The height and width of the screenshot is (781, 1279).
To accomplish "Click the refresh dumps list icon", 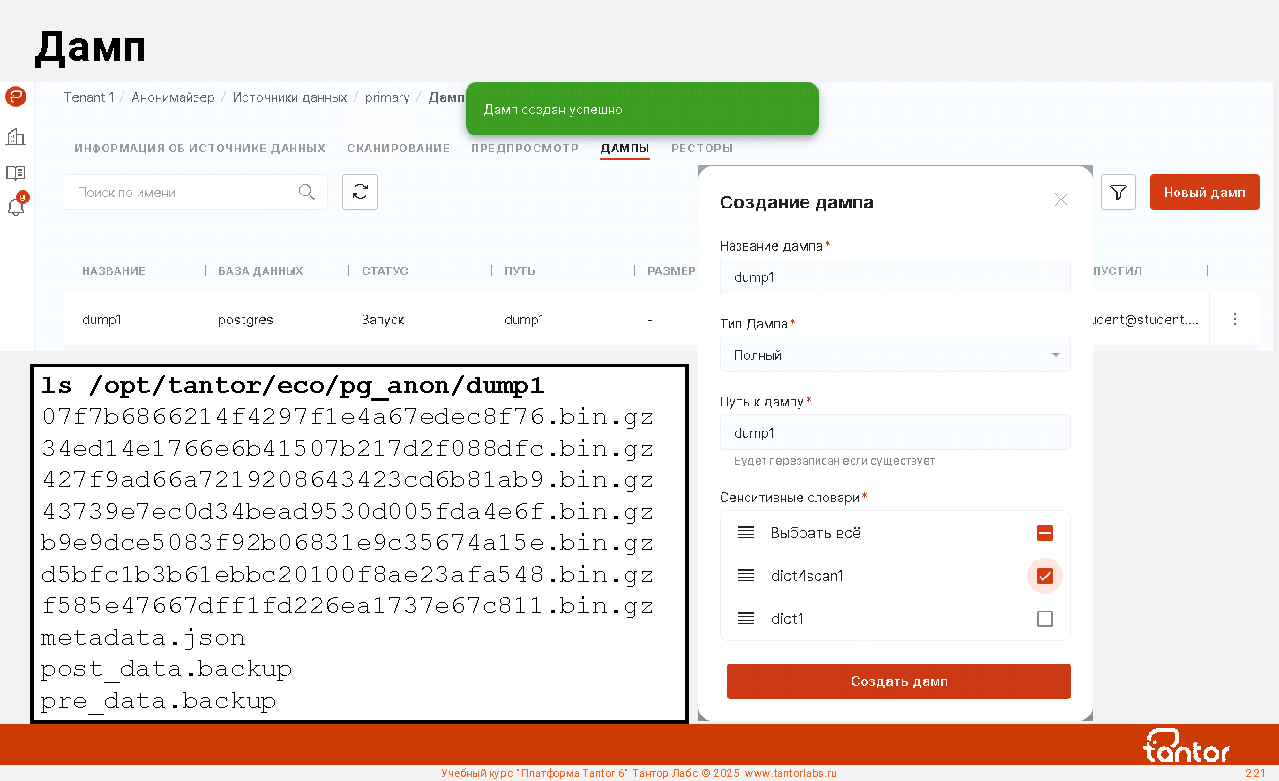I will 360,192.
